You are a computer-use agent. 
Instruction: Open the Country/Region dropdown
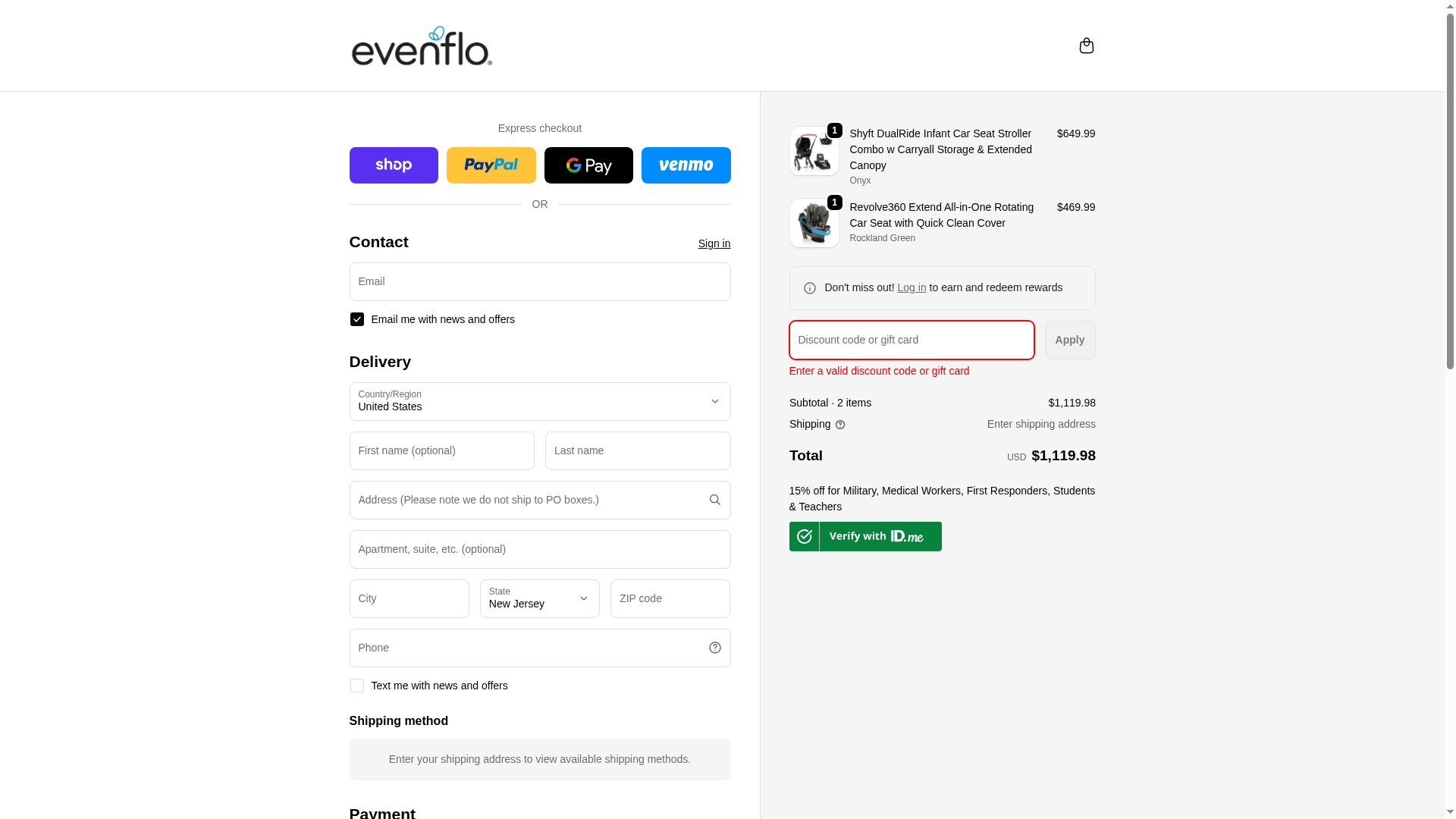coord(539,402)
